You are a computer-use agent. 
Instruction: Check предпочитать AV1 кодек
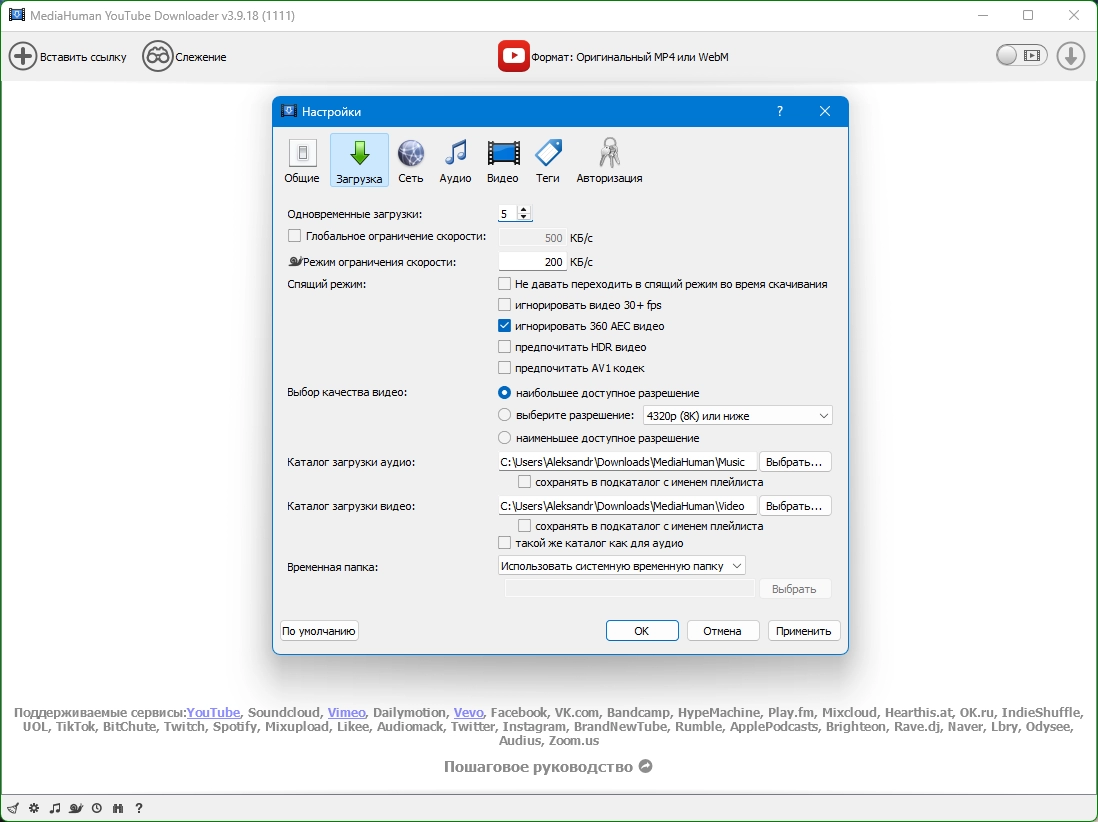[504, 368]
